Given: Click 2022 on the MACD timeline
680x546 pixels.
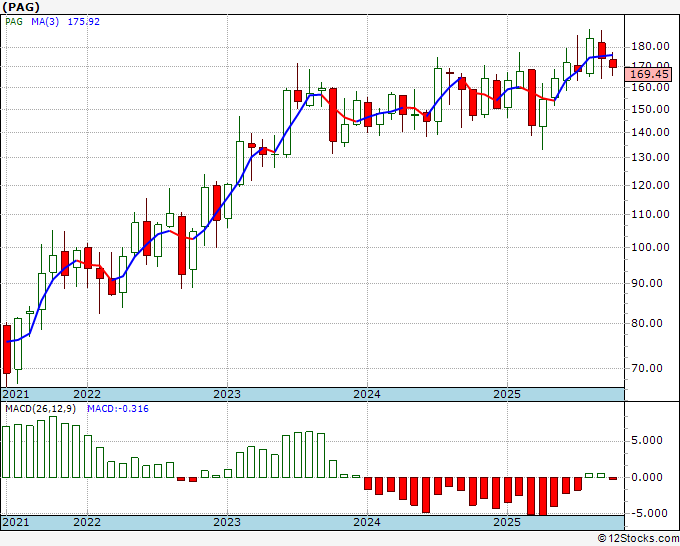Looking at the screenshot, I should pos(87,522).
